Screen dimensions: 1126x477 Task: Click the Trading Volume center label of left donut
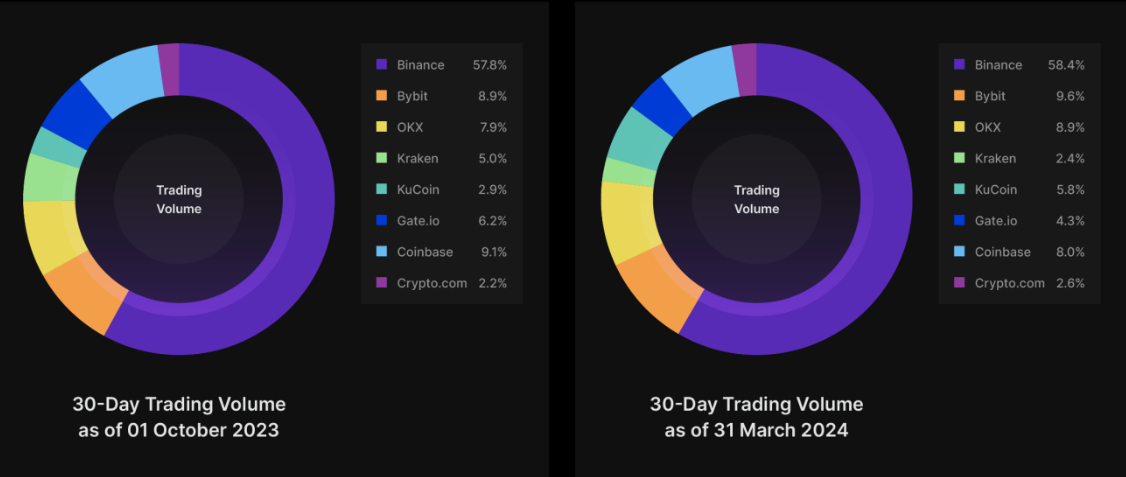(x=179, y=200)
